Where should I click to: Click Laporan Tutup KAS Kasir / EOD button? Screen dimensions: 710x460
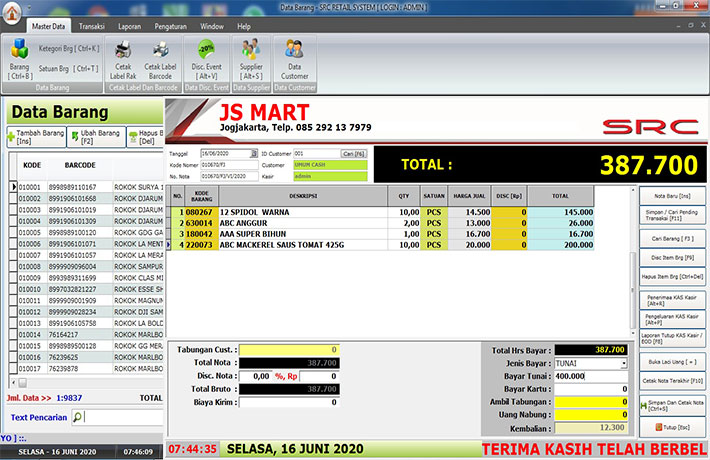(672, 338)
